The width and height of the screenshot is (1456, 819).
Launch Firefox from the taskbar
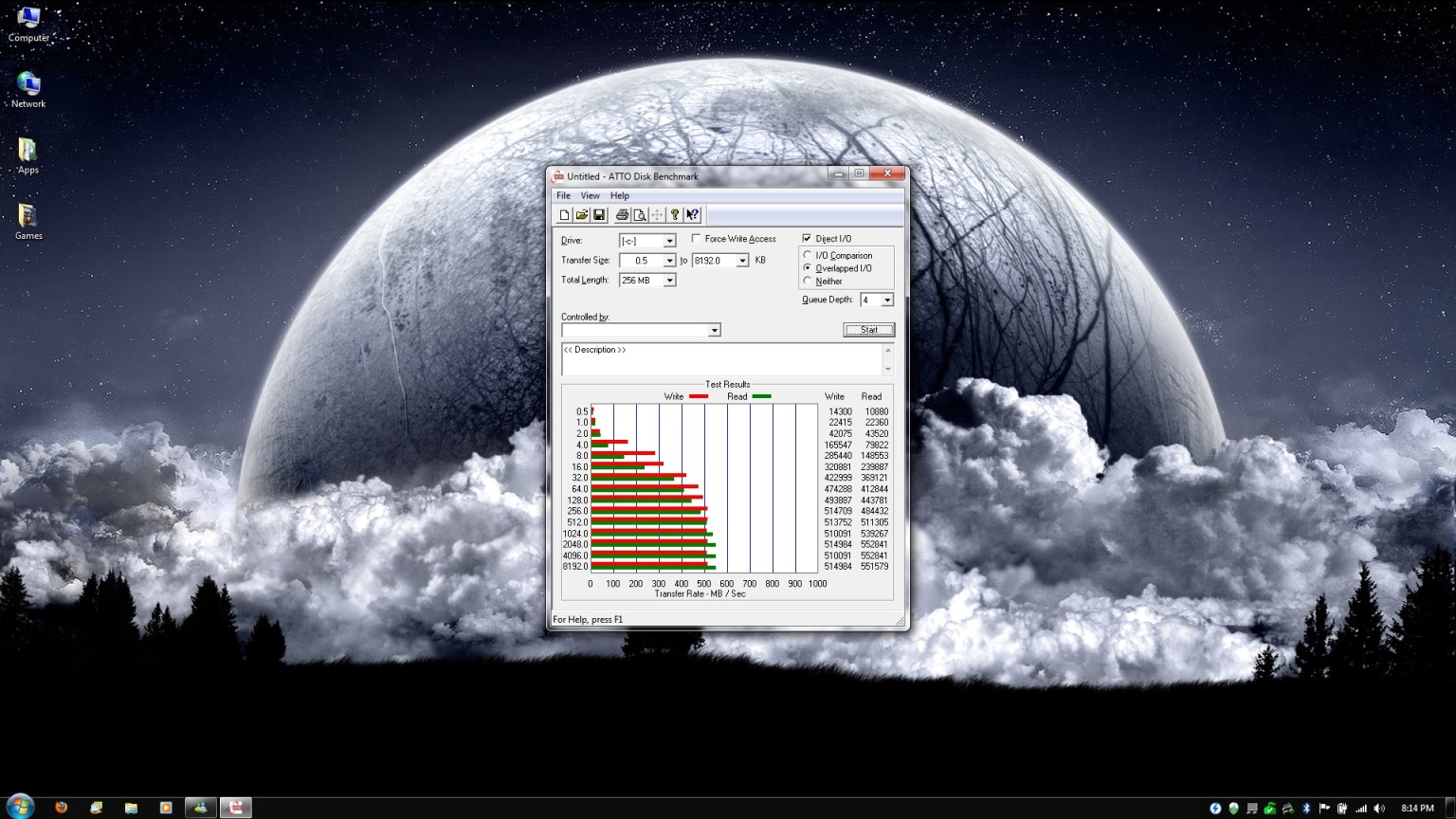click(62, 808)
